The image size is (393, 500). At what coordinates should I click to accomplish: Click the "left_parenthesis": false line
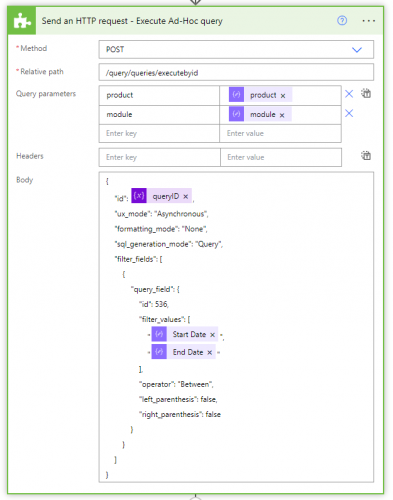tap(178, 399)
